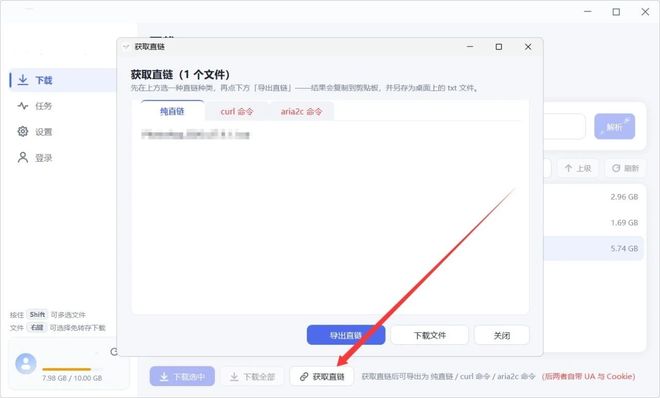The image size is (660, 398).
Task: Select the file row showing 2.96 GB
Action: (593, 197)
